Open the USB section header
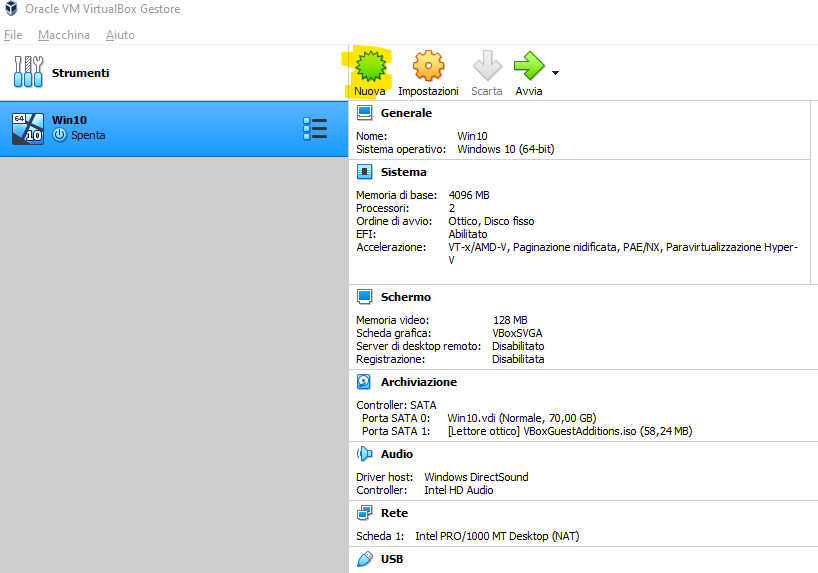Viewport: 818px width, 573px height. (392, 559)
